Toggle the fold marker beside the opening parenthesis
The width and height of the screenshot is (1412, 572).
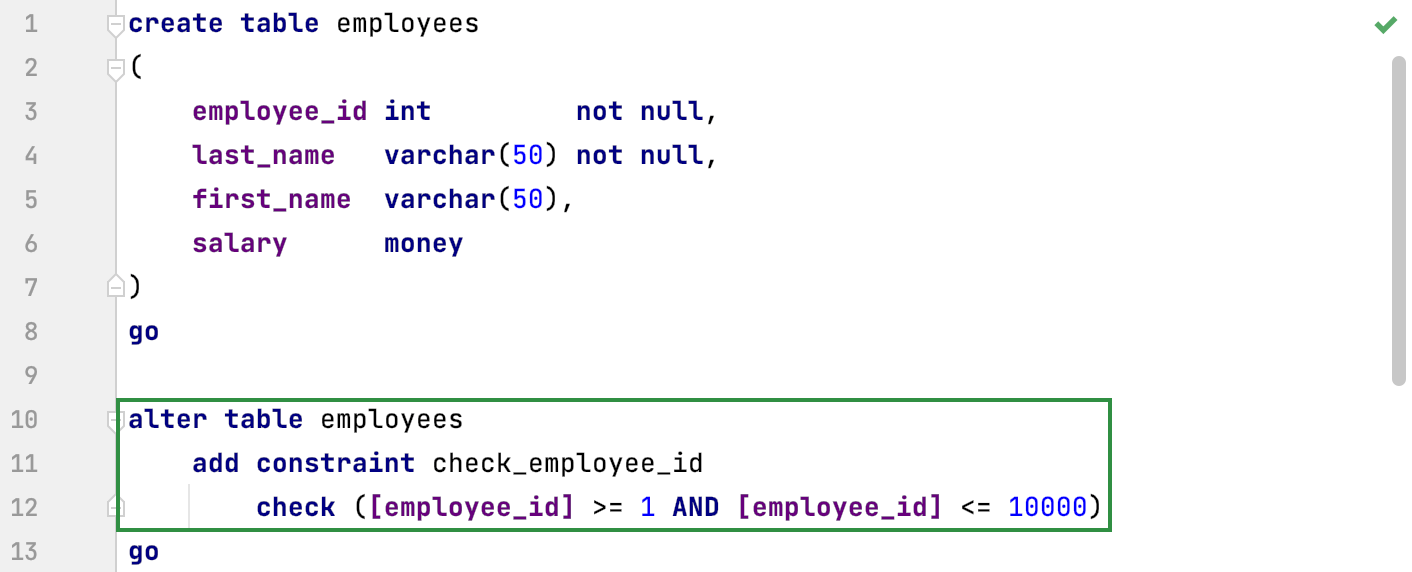(116, 69)
